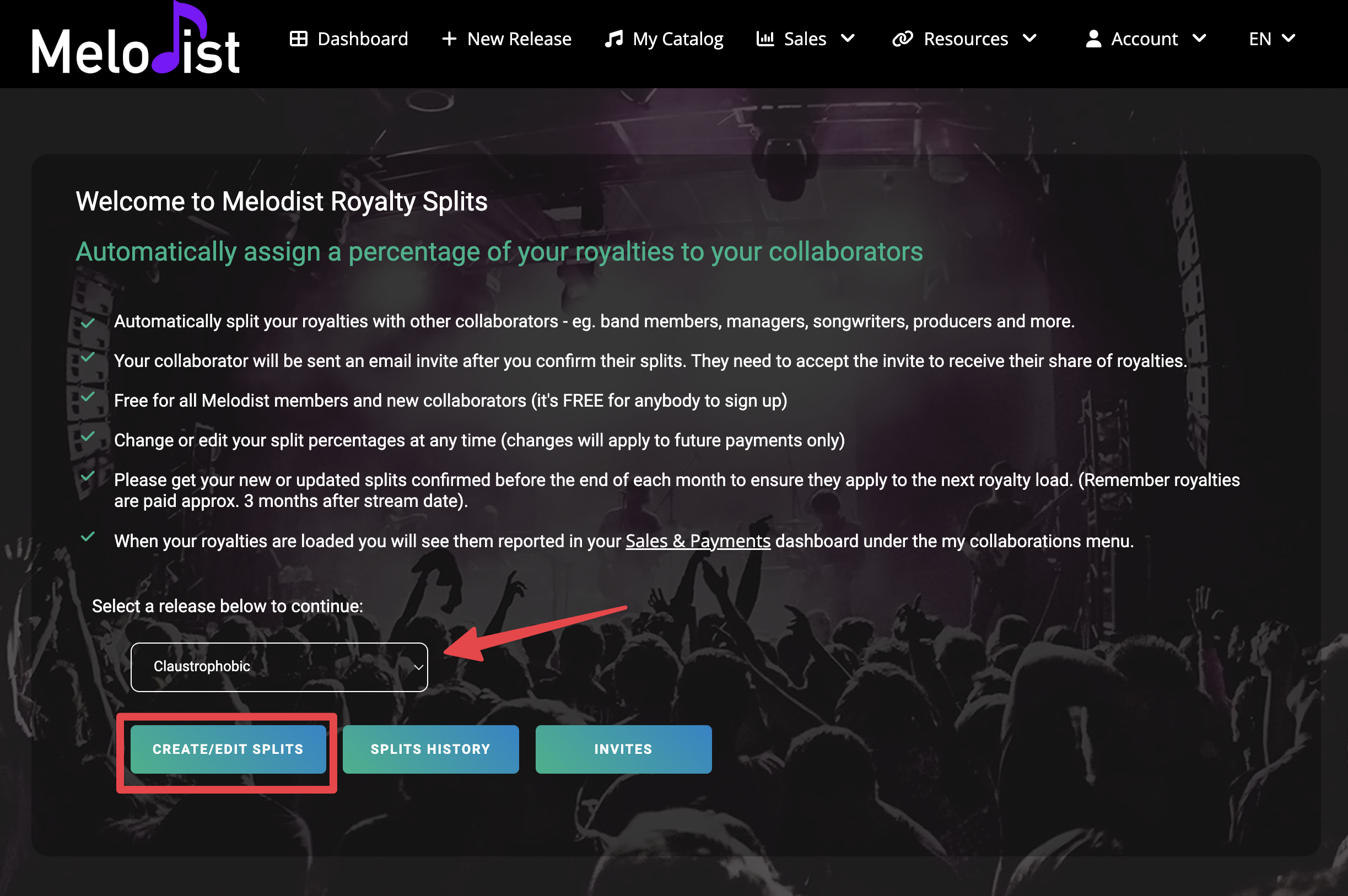Click the Resources link icon
The height and width of the screenshot is (896, 1348).
click(902, 39)
